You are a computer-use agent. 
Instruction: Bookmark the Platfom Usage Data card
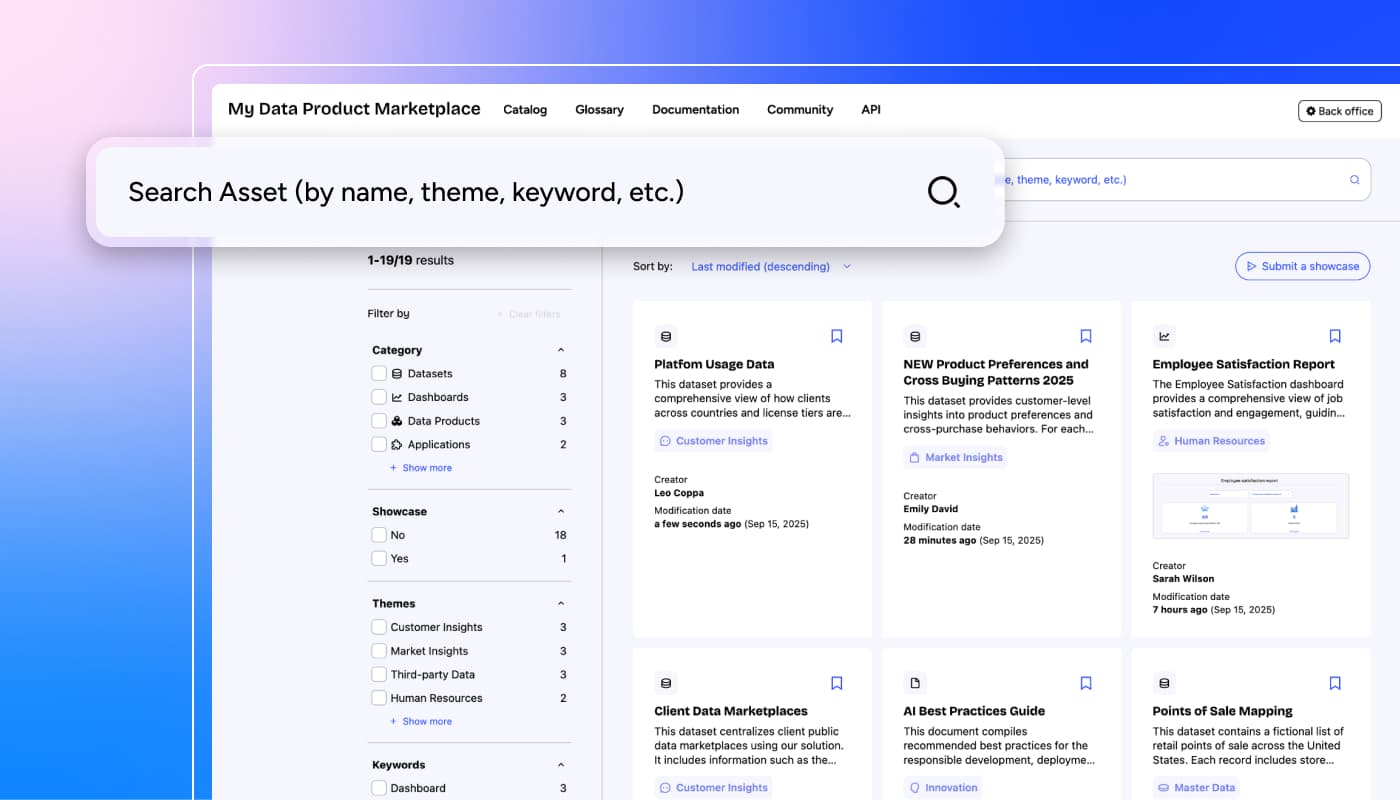[837, 336]
